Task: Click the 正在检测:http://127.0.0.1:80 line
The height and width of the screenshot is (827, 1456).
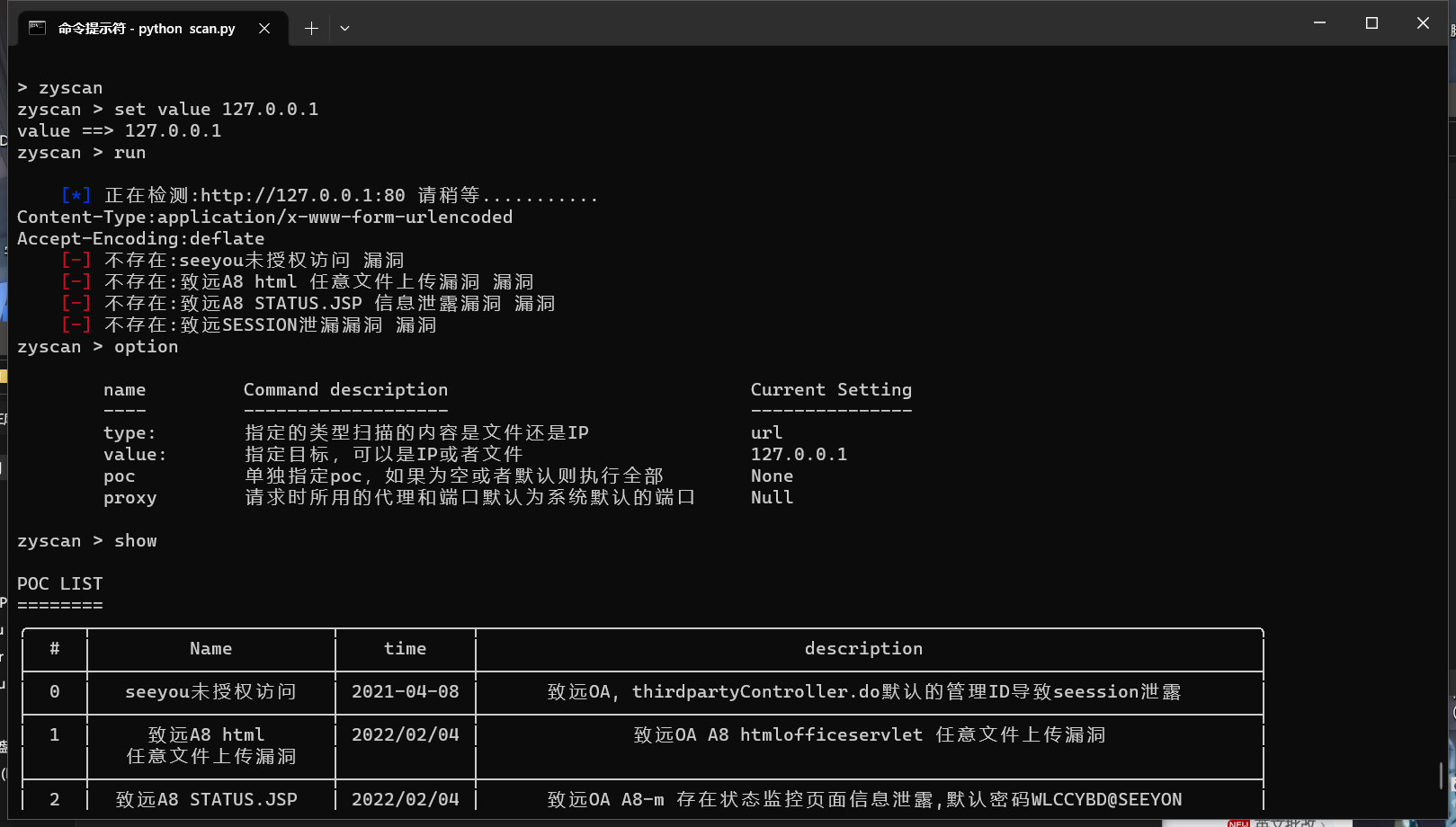Action: (x=329, y=196)
